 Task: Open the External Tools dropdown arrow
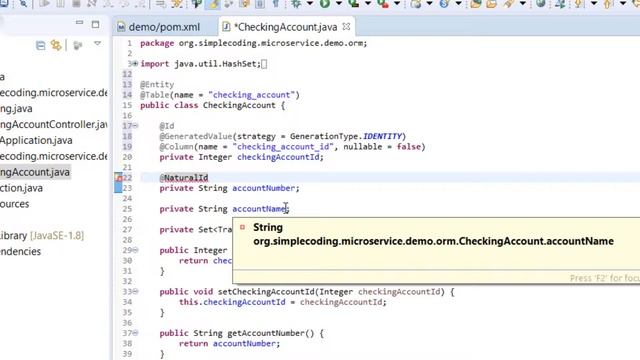[397, 4]
